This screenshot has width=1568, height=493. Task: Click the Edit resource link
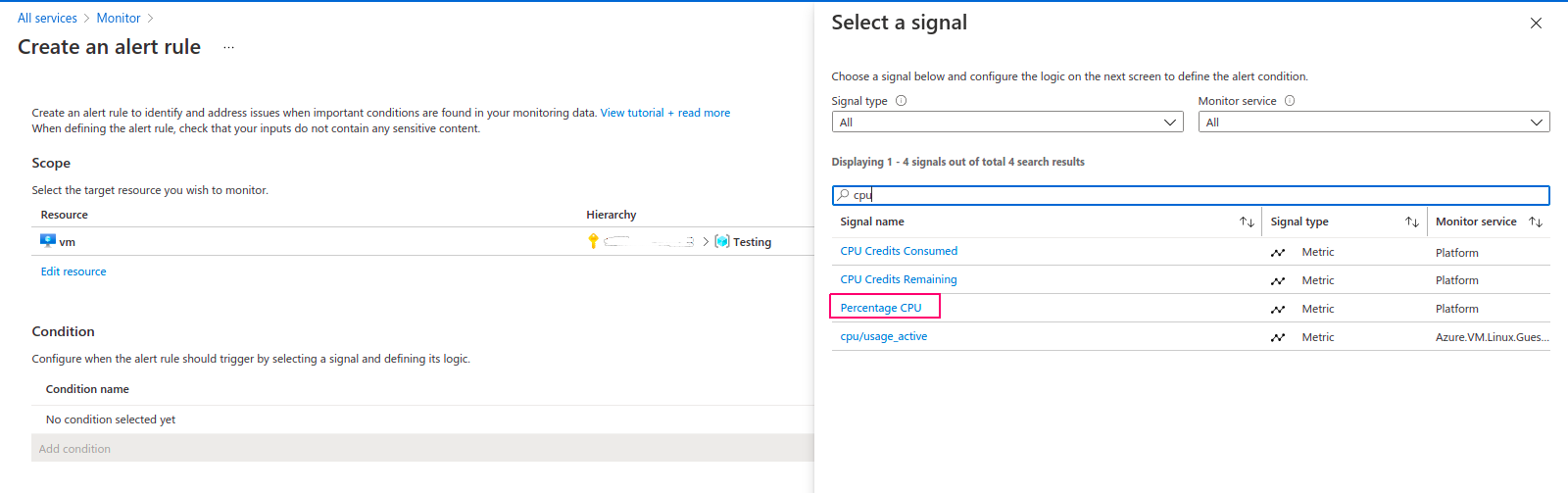[73, 271]
